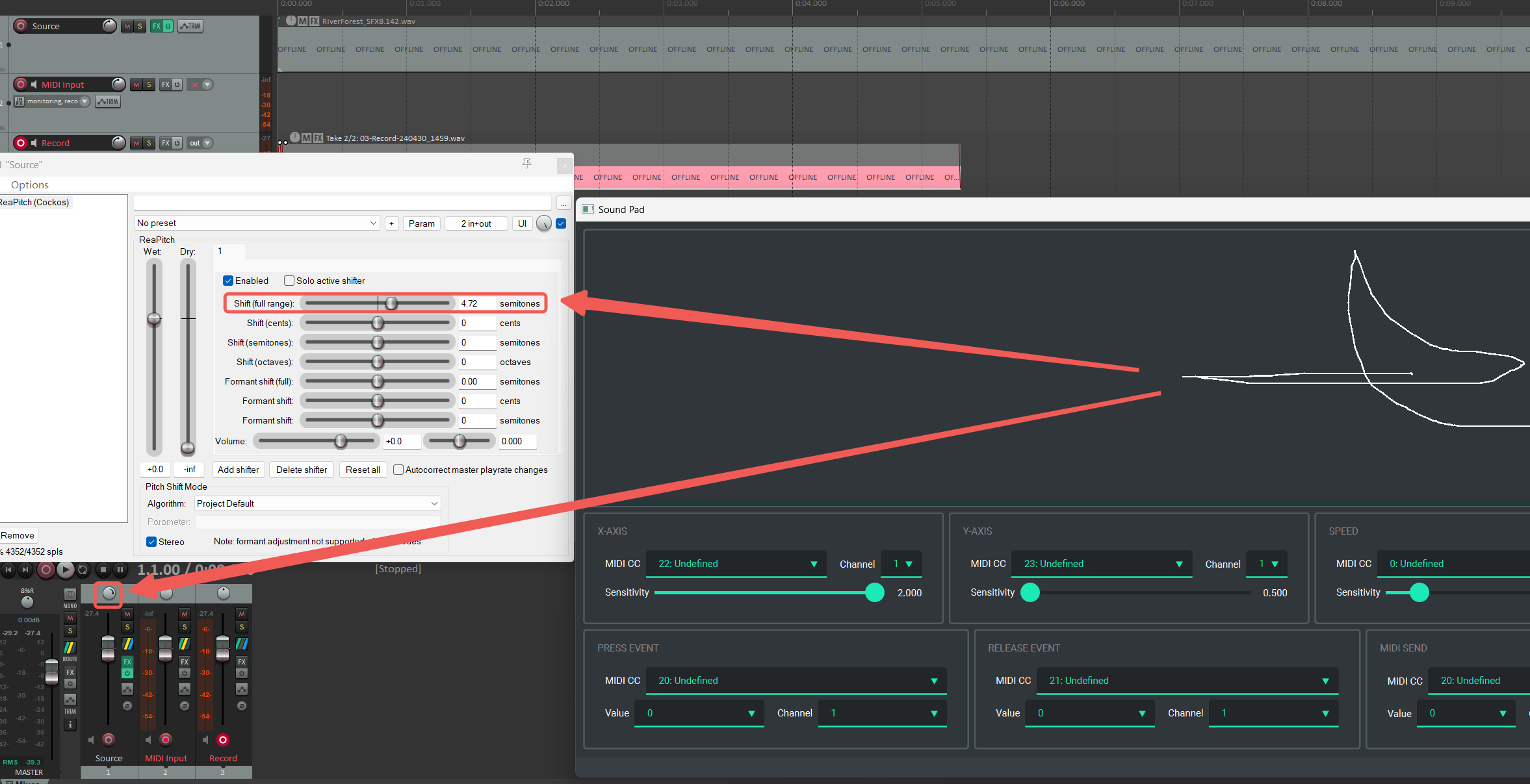The width and height of the screenshot is (1530, 784).
Task: Click the UI button
Action: point(522,223)
